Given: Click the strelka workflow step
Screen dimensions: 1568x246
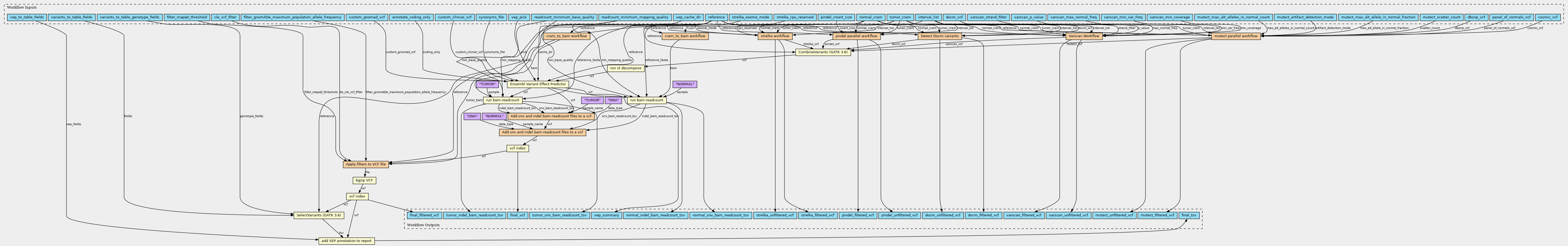Looking at the screenshot, I should click(775, 36).
